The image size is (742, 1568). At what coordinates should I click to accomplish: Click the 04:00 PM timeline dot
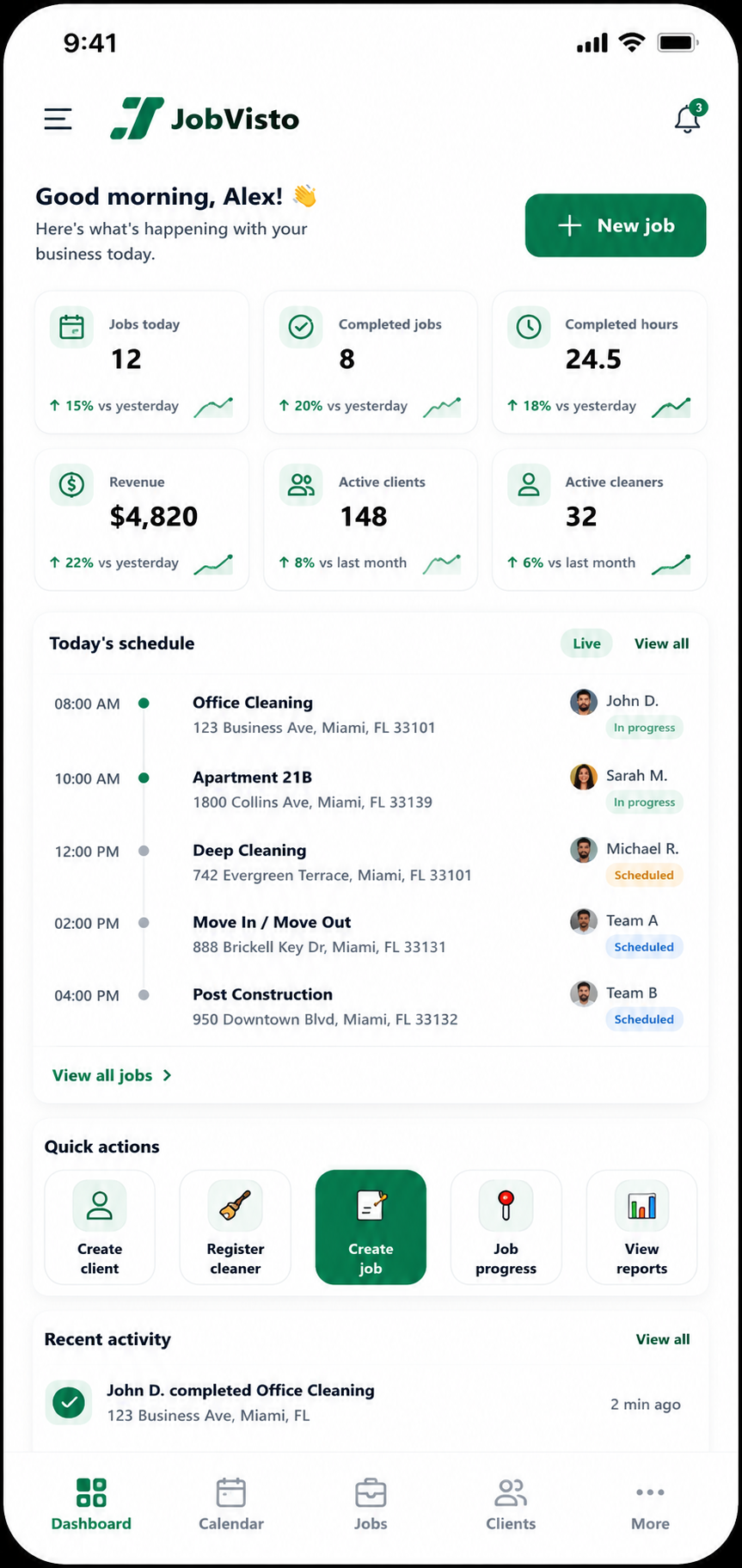(144, 994)
